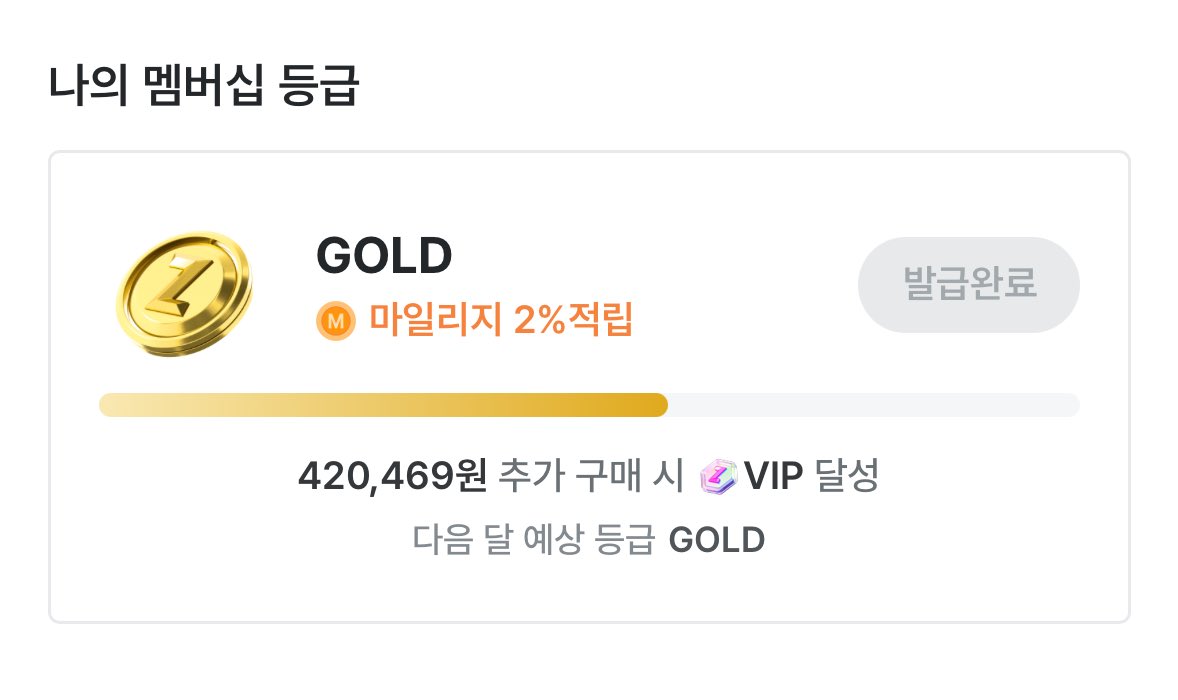Click the VIP 달성 label

pos(811,475)
